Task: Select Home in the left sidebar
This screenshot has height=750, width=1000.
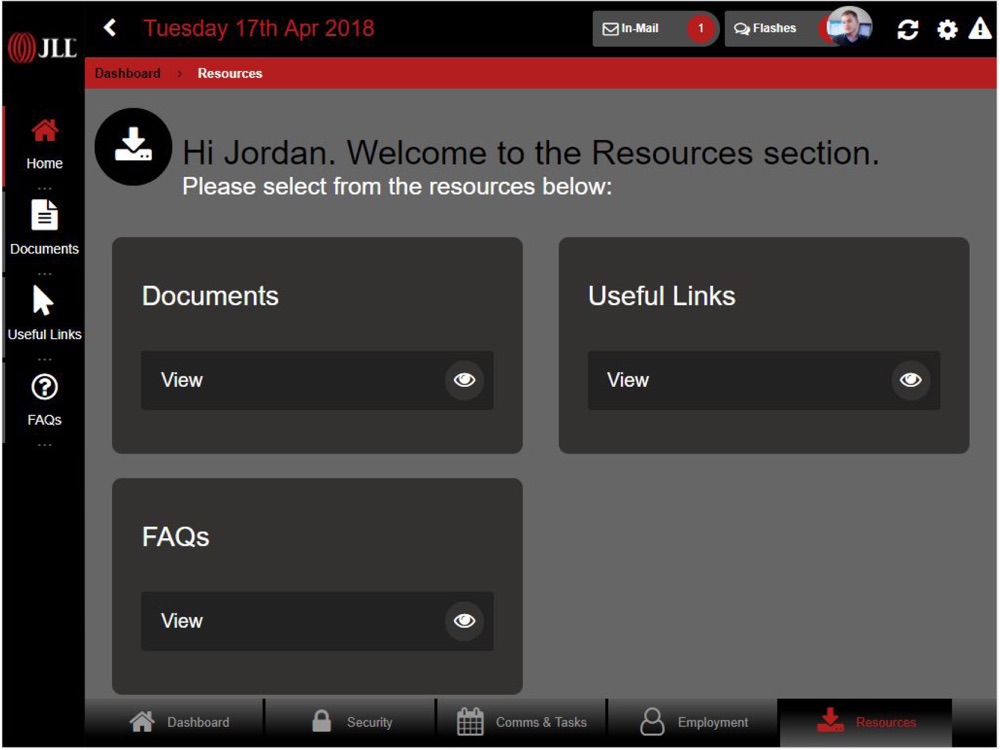Action: click(x=44, y=145)
